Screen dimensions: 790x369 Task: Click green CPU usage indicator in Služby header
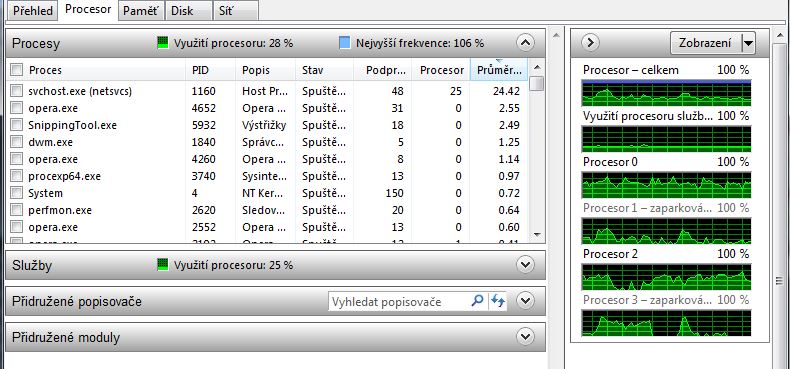click(x=162, y=264)
